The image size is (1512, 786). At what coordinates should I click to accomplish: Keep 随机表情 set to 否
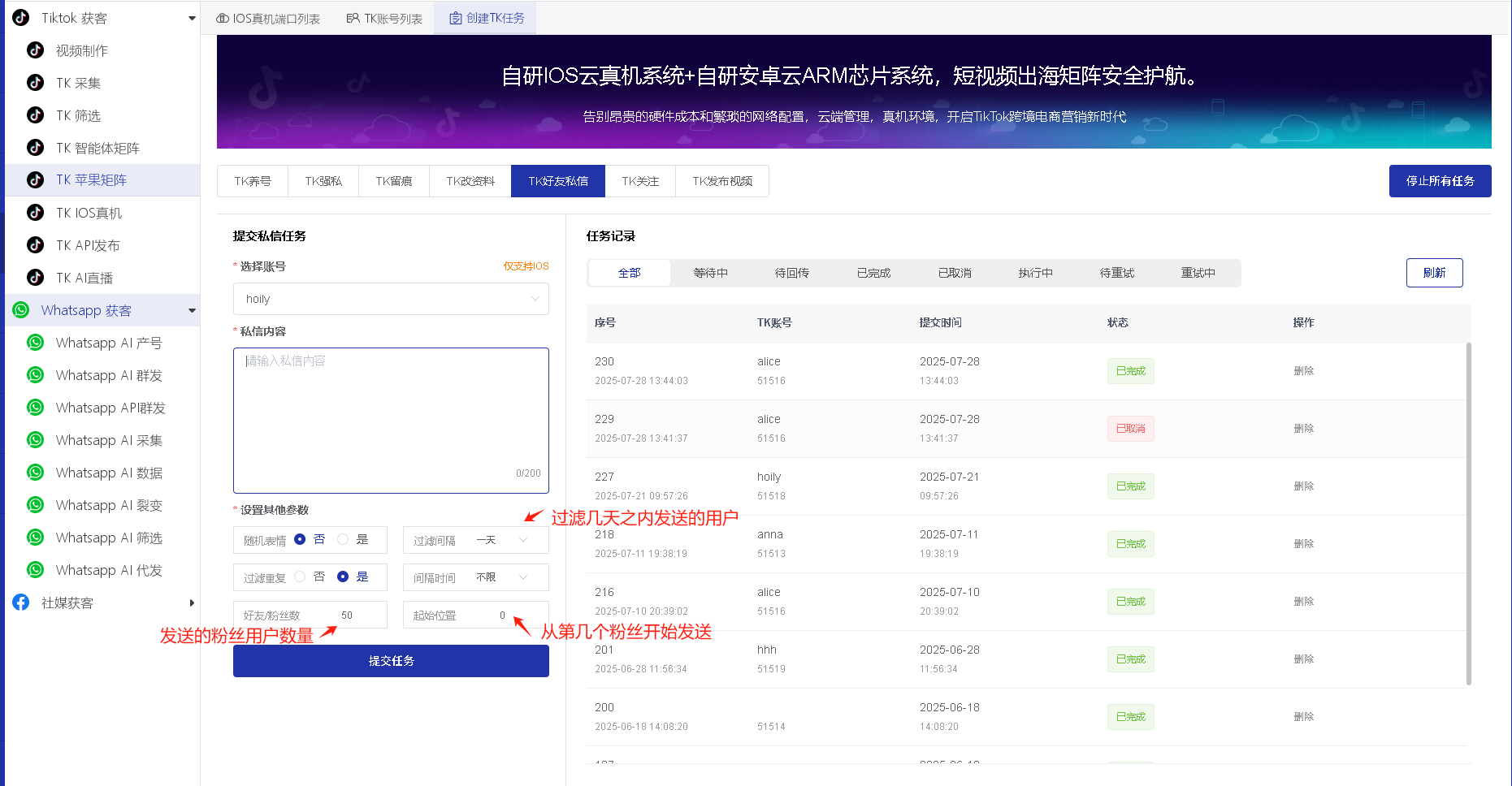tap(299, 539)
